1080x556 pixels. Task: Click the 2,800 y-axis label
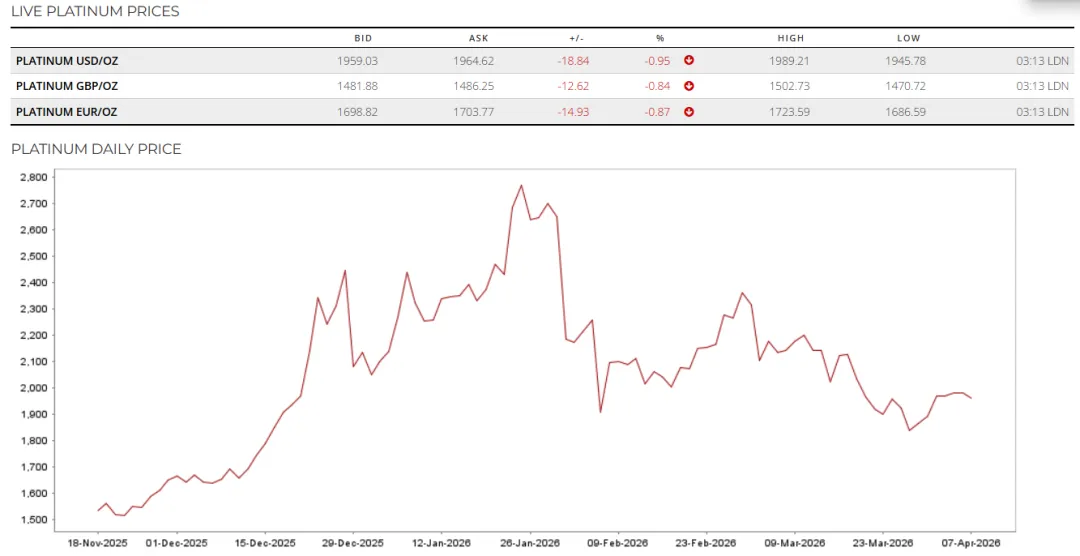click(x=34, y=177)
